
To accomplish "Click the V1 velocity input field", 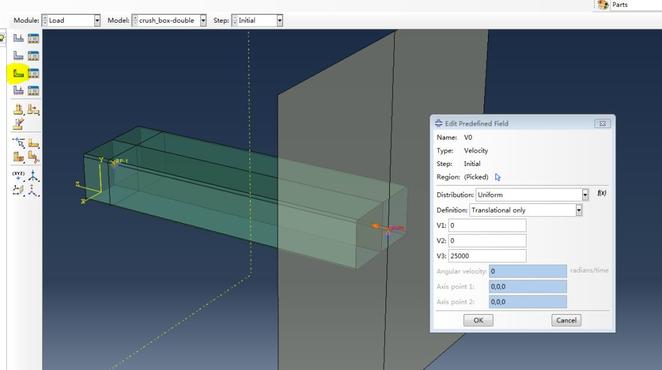I will (x=487, y=226).
